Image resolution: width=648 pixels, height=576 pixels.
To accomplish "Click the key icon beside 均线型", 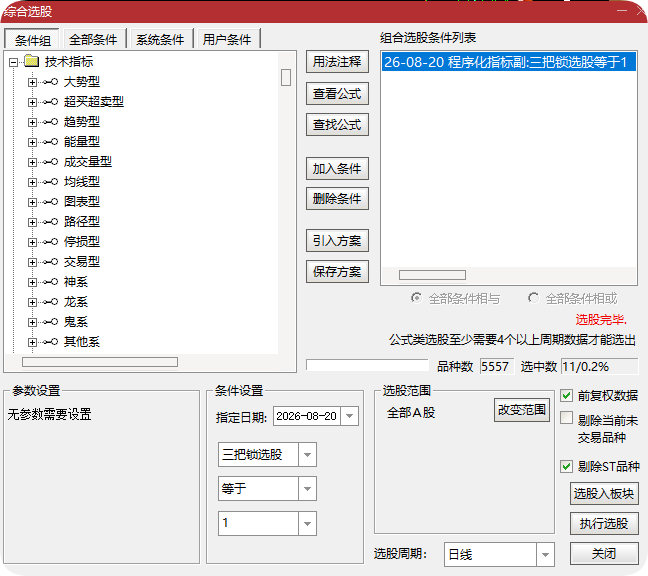I will coord(50,182).
